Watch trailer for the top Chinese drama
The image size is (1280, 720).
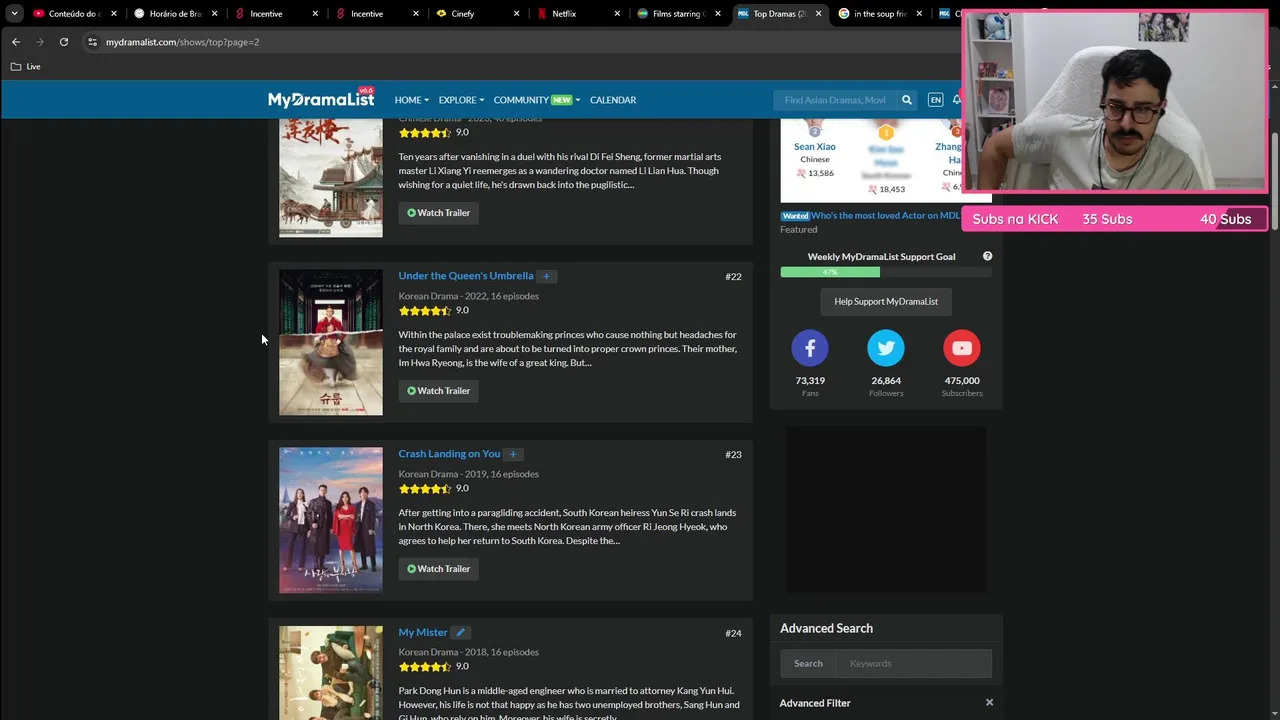click(x=439, y=213)
